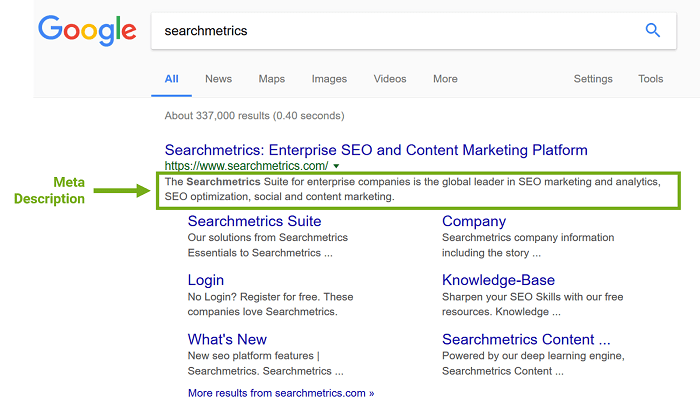Screen dimensions: 700x413
Task: Open the search Tools menu
Action: (x=651, y=79)
